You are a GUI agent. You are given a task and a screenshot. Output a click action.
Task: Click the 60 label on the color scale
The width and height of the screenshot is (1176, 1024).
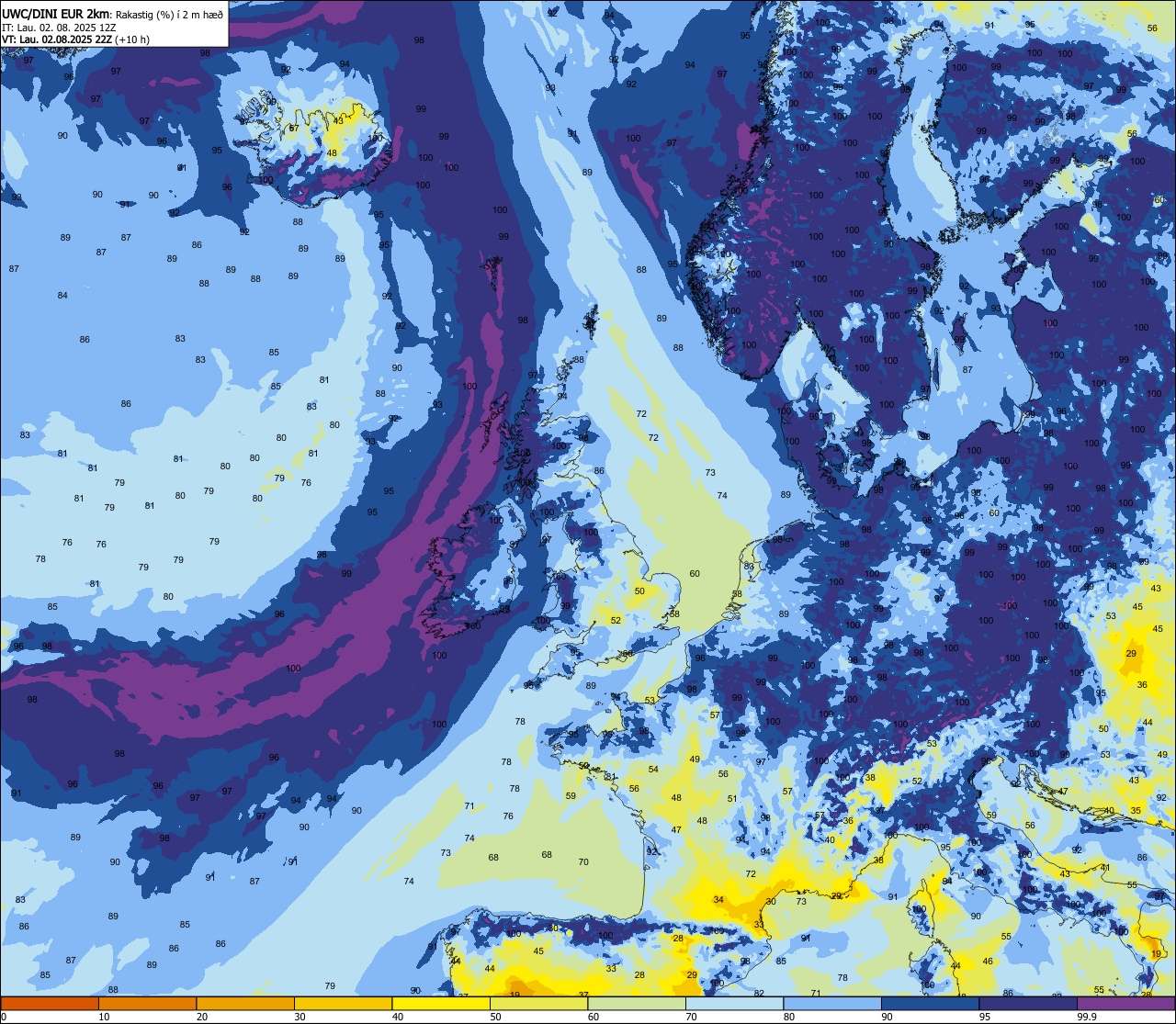tap(594, 1017)
